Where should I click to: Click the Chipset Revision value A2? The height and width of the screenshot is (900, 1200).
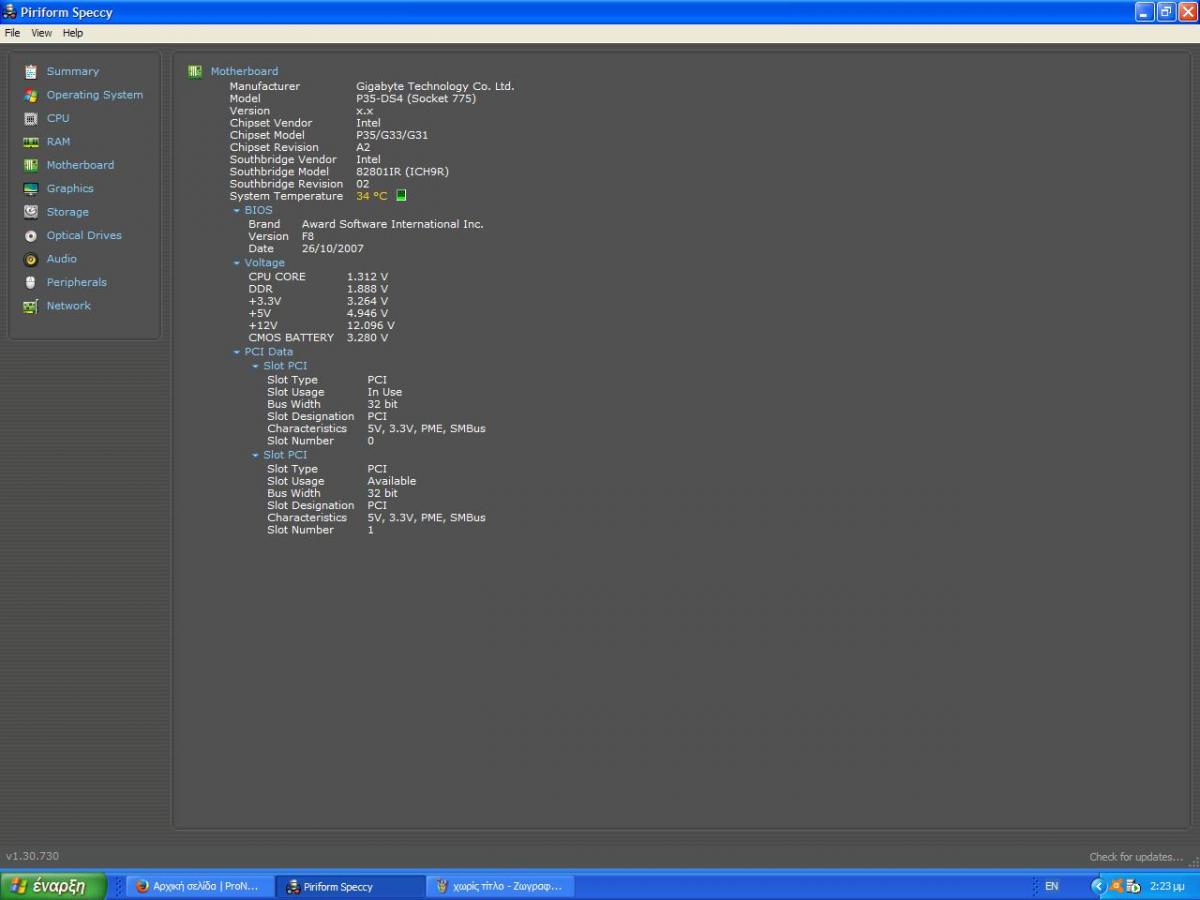(x=363, y=148)
